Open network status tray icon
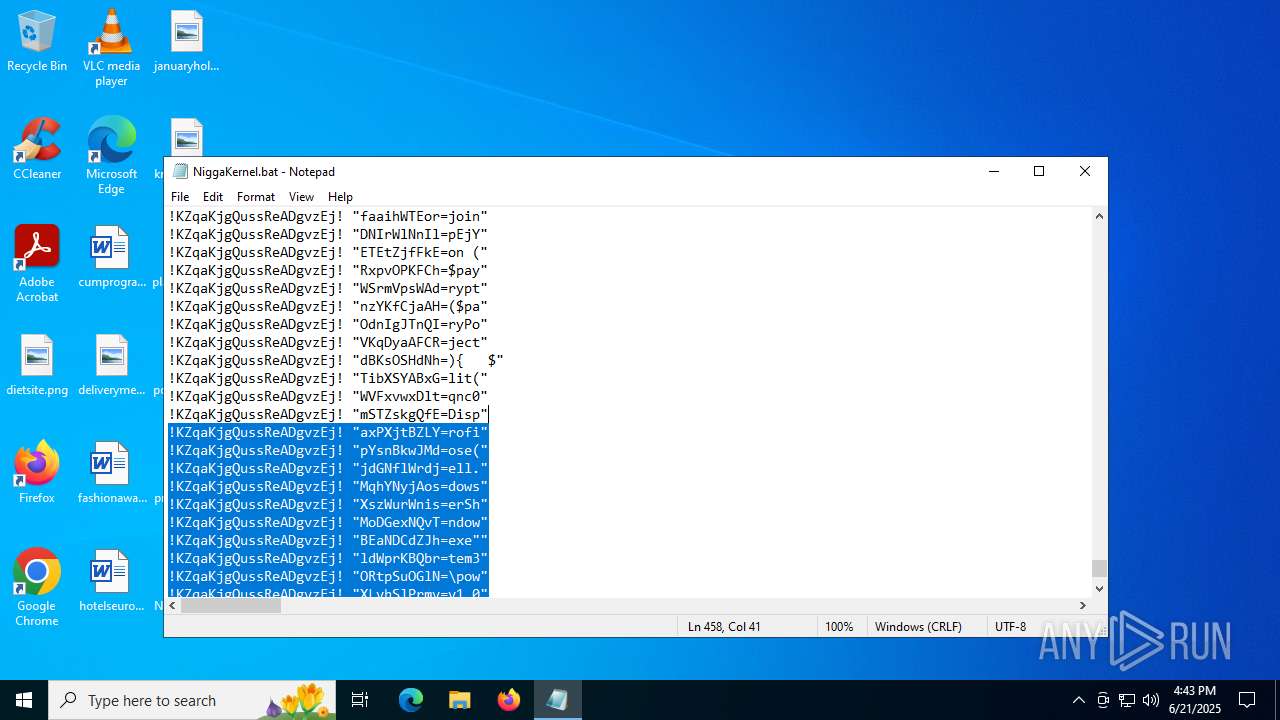 tap(1127, 700)
